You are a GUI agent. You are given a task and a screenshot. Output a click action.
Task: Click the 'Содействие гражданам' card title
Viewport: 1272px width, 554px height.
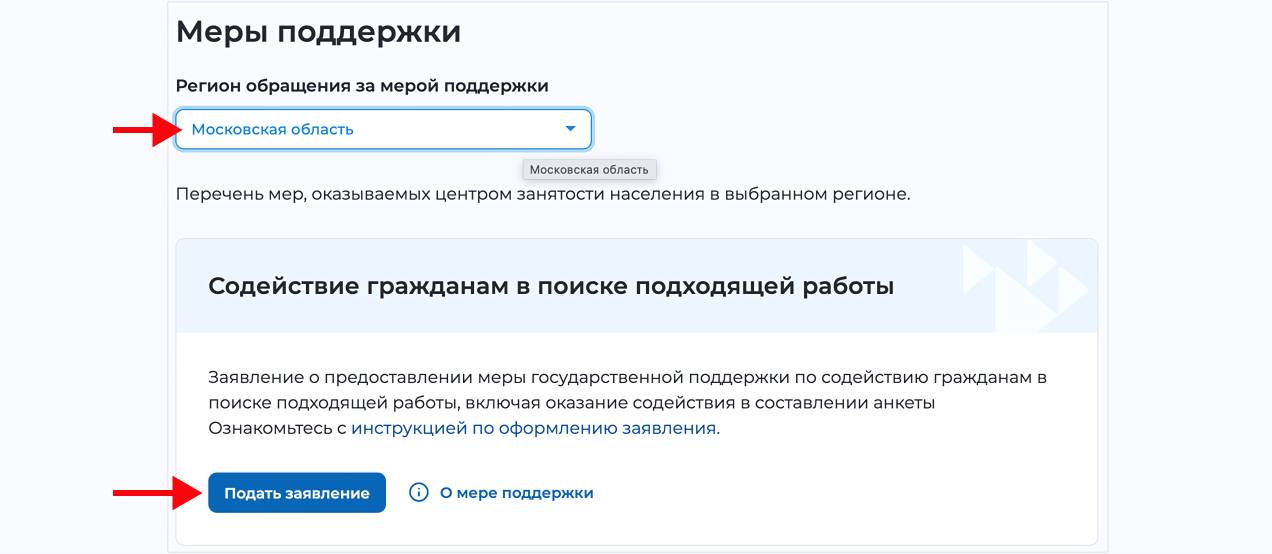[551, 286]
